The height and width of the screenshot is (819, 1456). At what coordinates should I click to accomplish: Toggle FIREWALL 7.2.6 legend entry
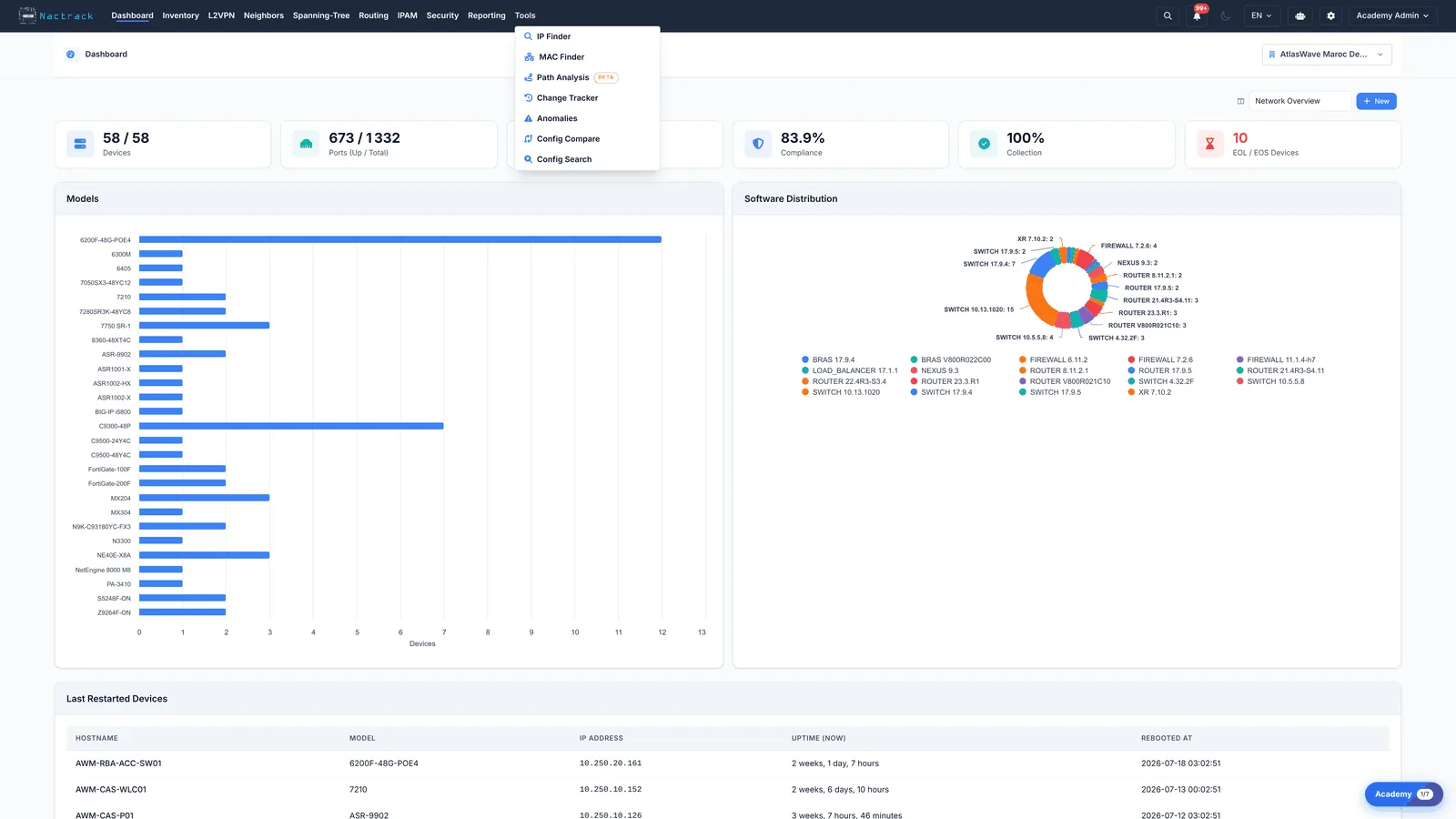(1160, 359)
